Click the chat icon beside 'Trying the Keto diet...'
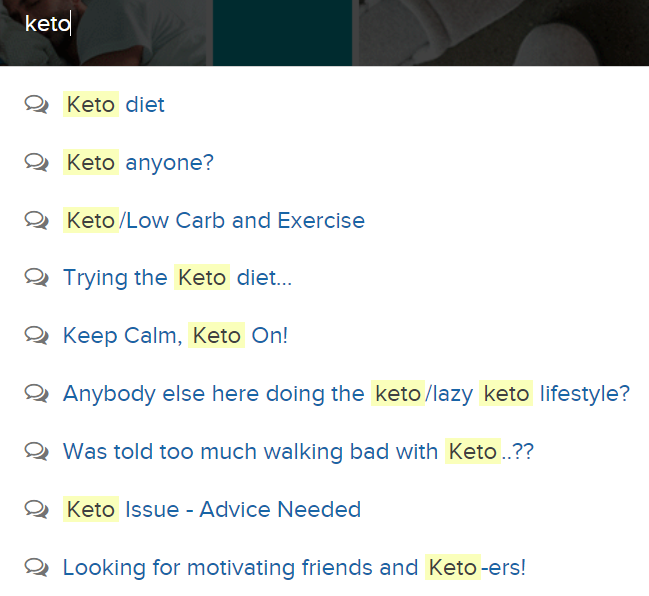The image size is (649, 596). [x=36, y=277]
